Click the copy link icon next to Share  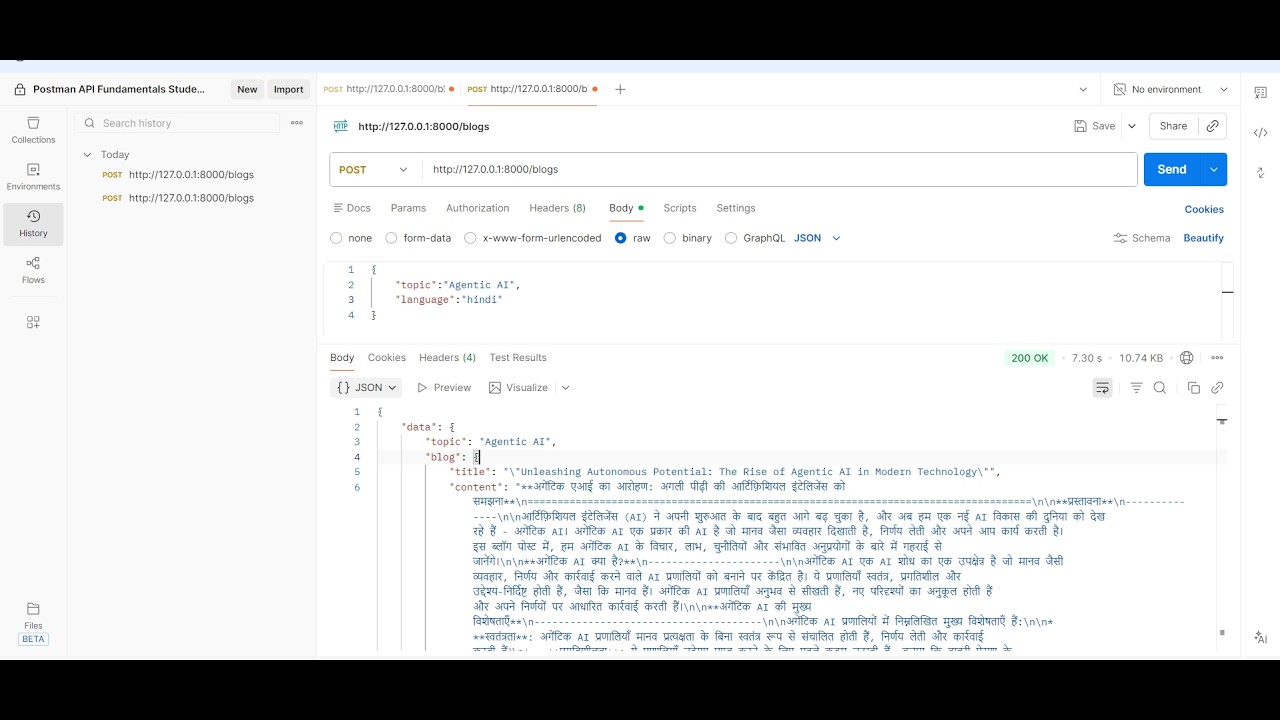pyautogui.click(x=1212, y=126)
